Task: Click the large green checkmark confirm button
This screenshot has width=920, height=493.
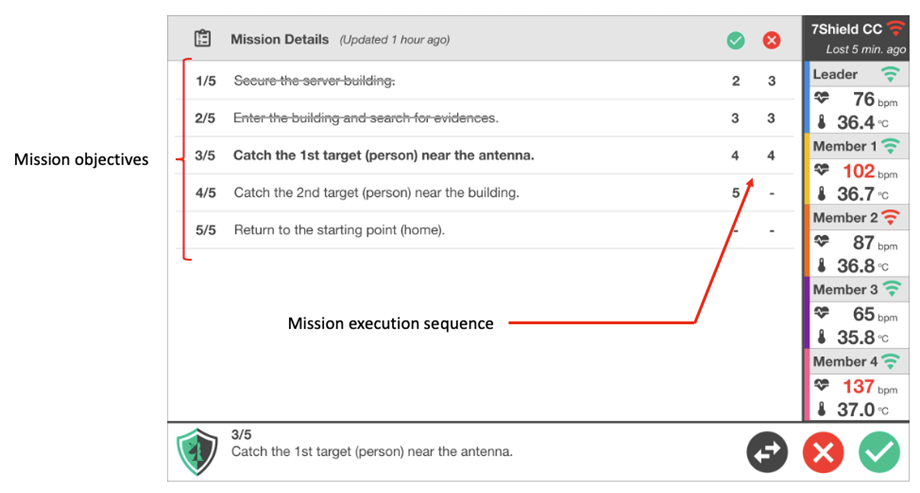Action: pyautogui.click(x=879, y=452)
